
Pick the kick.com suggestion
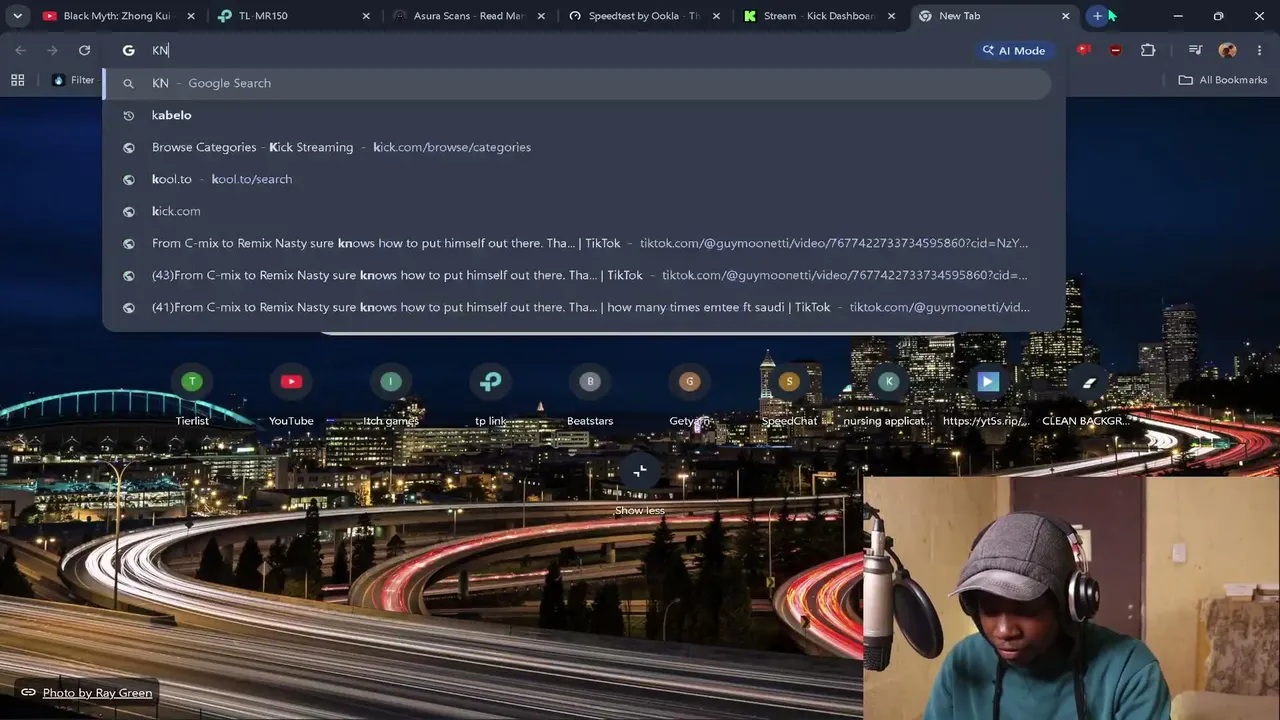(578, 211)
